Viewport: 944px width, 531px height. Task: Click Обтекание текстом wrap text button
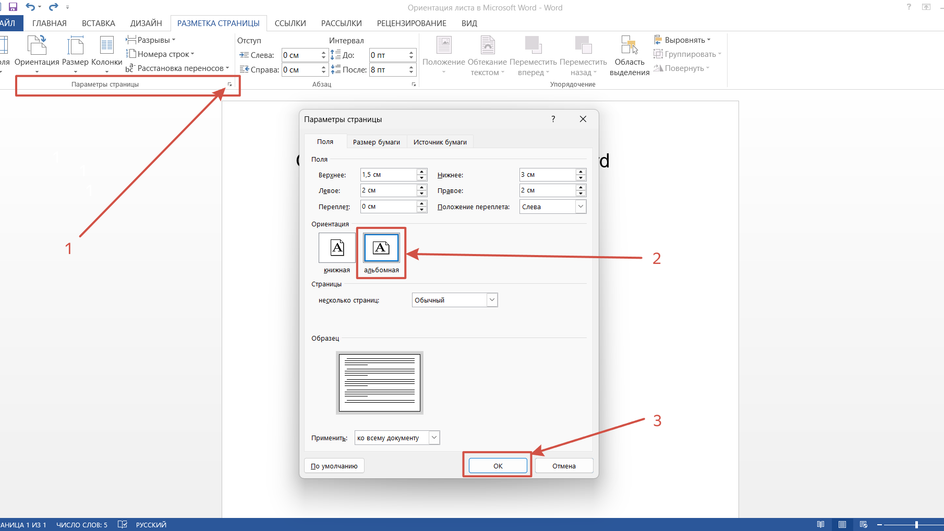(x=487, y=55)
